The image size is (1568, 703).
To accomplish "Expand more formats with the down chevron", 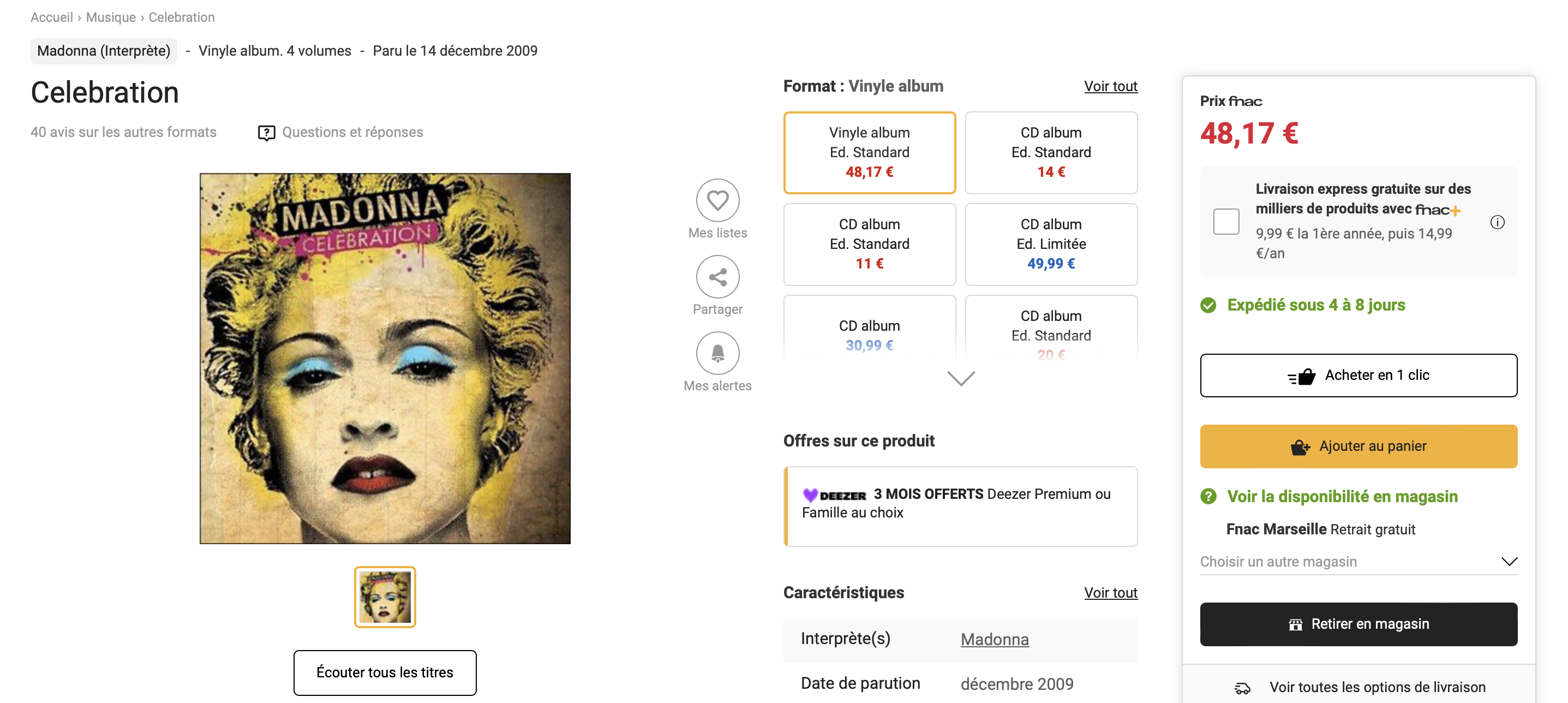I will click(961, 378).
